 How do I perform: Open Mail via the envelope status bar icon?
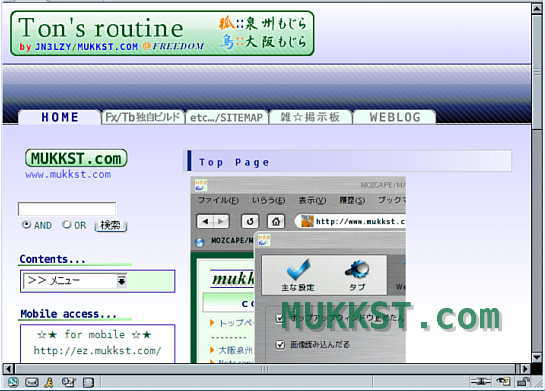(32, 382)
